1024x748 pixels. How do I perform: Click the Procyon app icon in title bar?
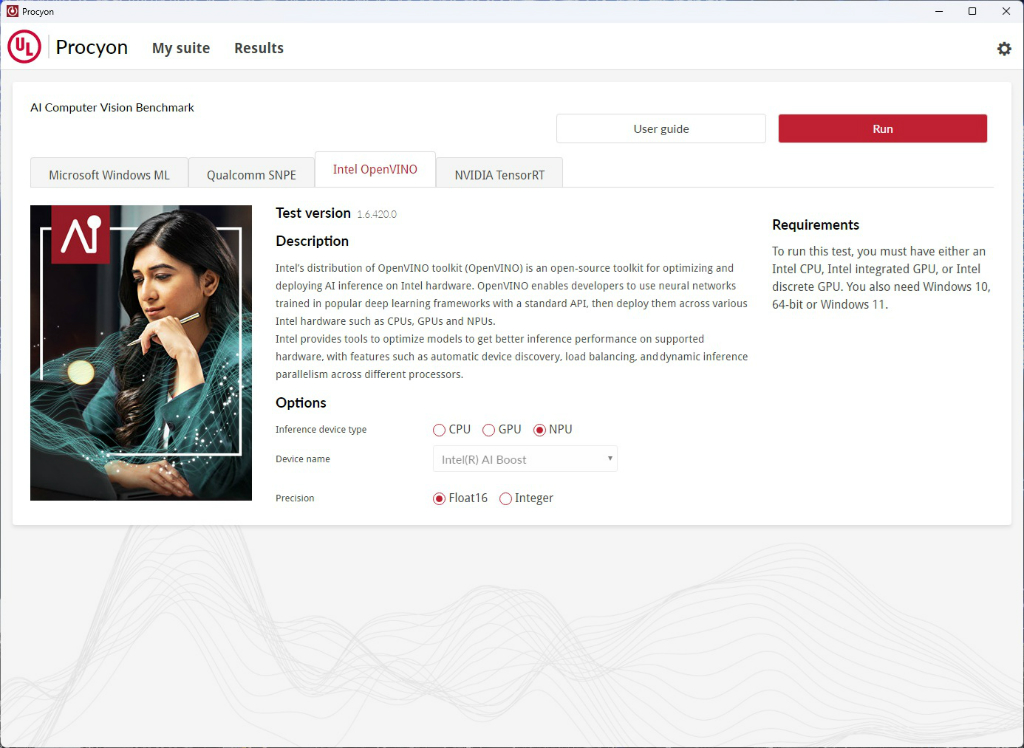pyautogui.click(x=12, y=11)
